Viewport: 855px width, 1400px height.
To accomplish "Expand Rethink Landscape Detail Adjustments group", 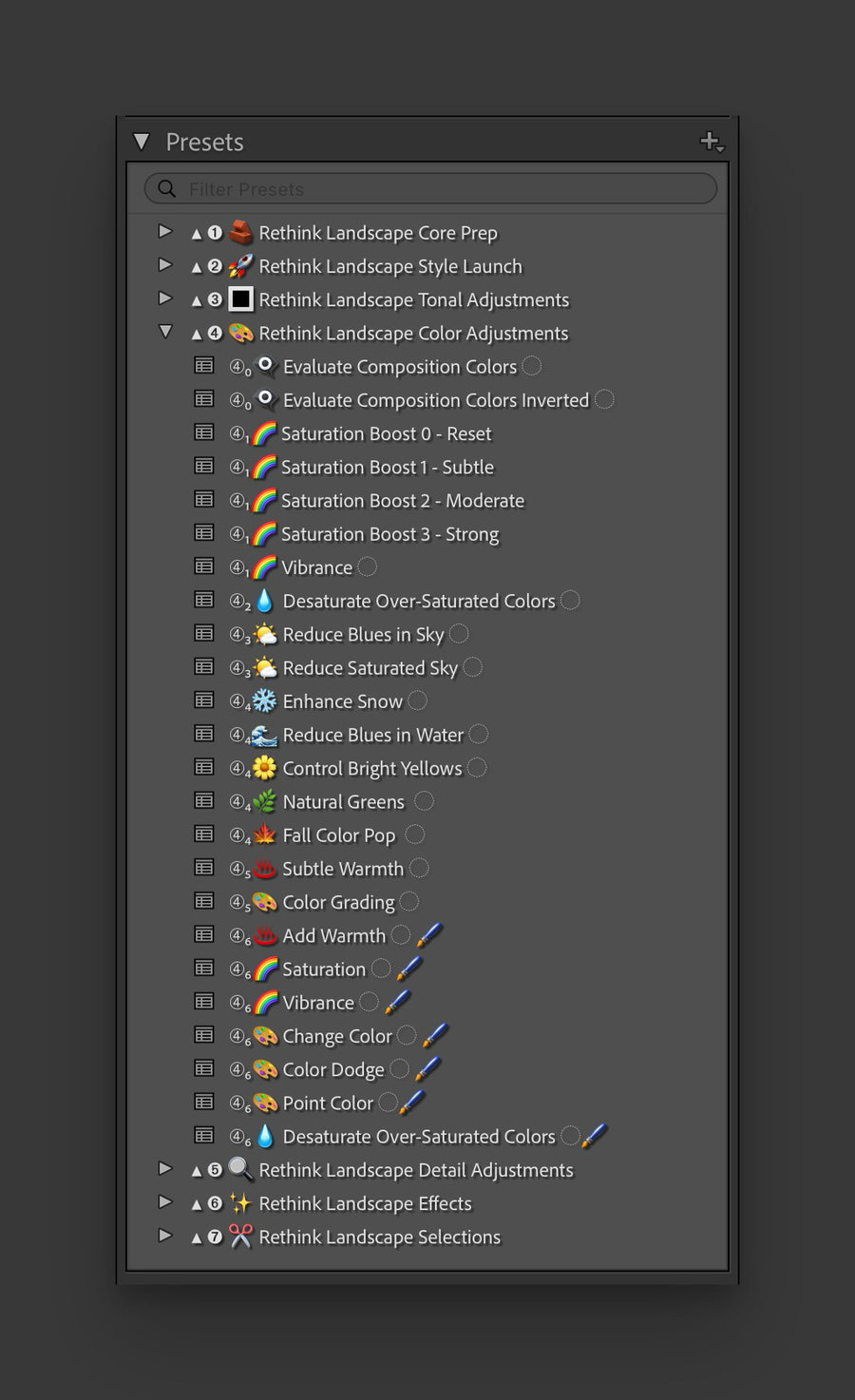I will [x=165, y=1169].
